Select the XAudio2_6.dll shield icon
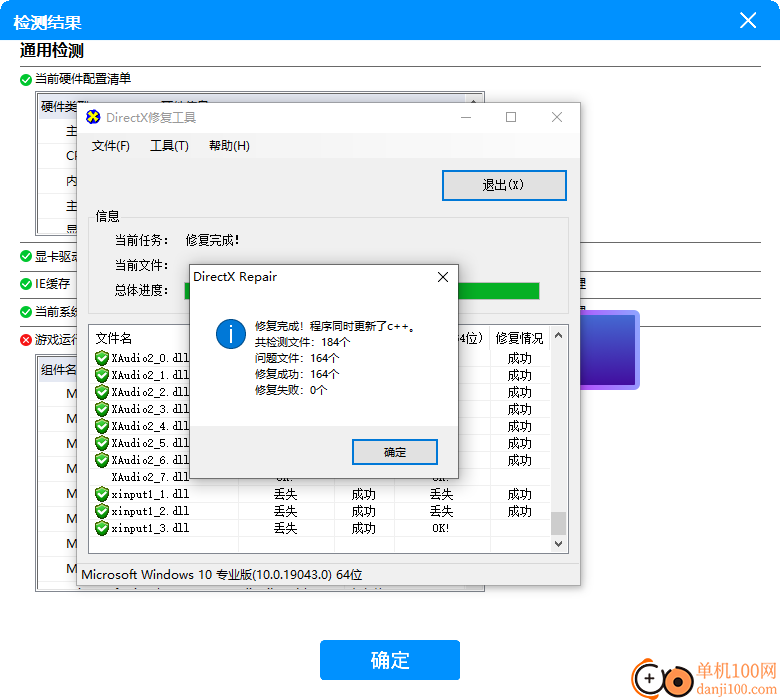This screenshot has height=700, width=780. [x=101, y=460]
